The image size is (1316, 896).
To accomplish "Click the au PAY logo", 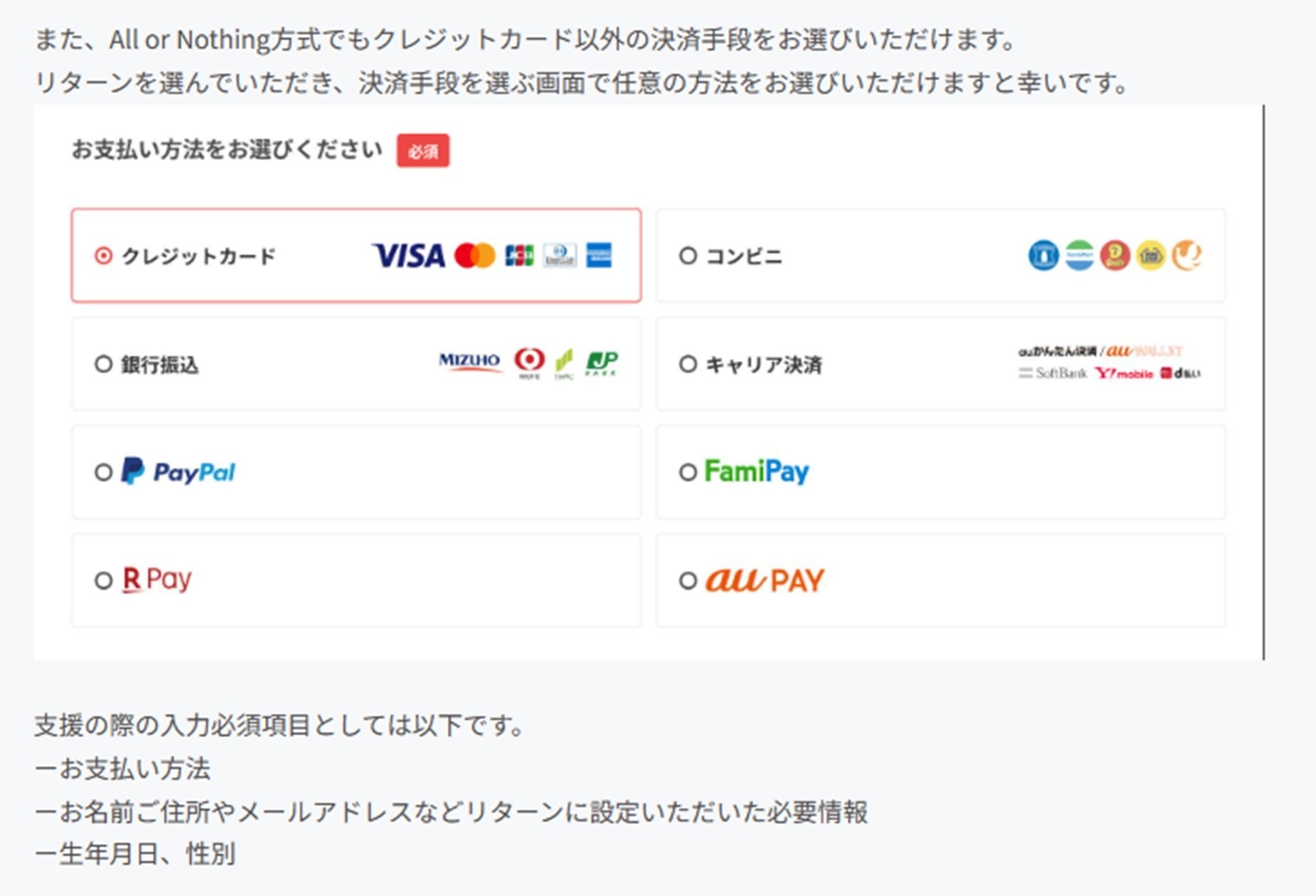I will point(765,580).
